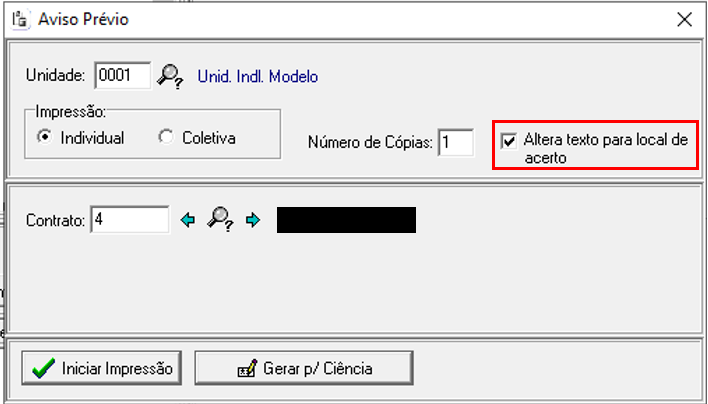Screen dimensions: 708x404
Task: Close the Aviso Prévio dialog
Action: pyautogui.click(x=685, y=19)
